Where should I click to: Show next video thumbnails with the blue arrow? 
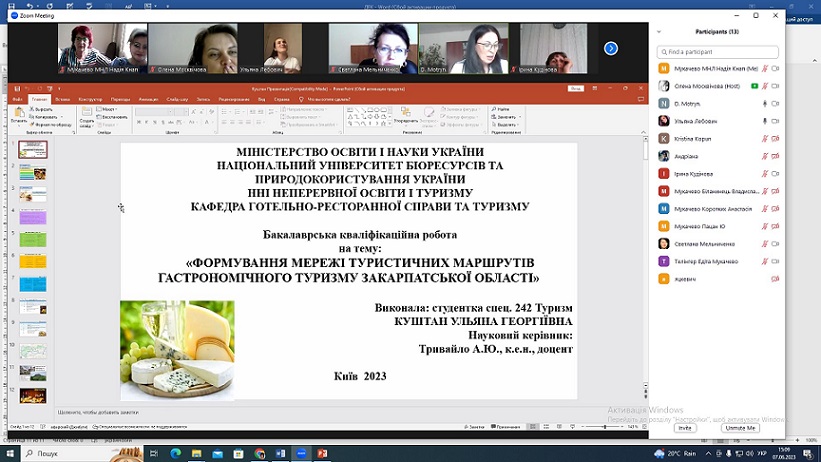pyautogui.click(x=611, y=48)
